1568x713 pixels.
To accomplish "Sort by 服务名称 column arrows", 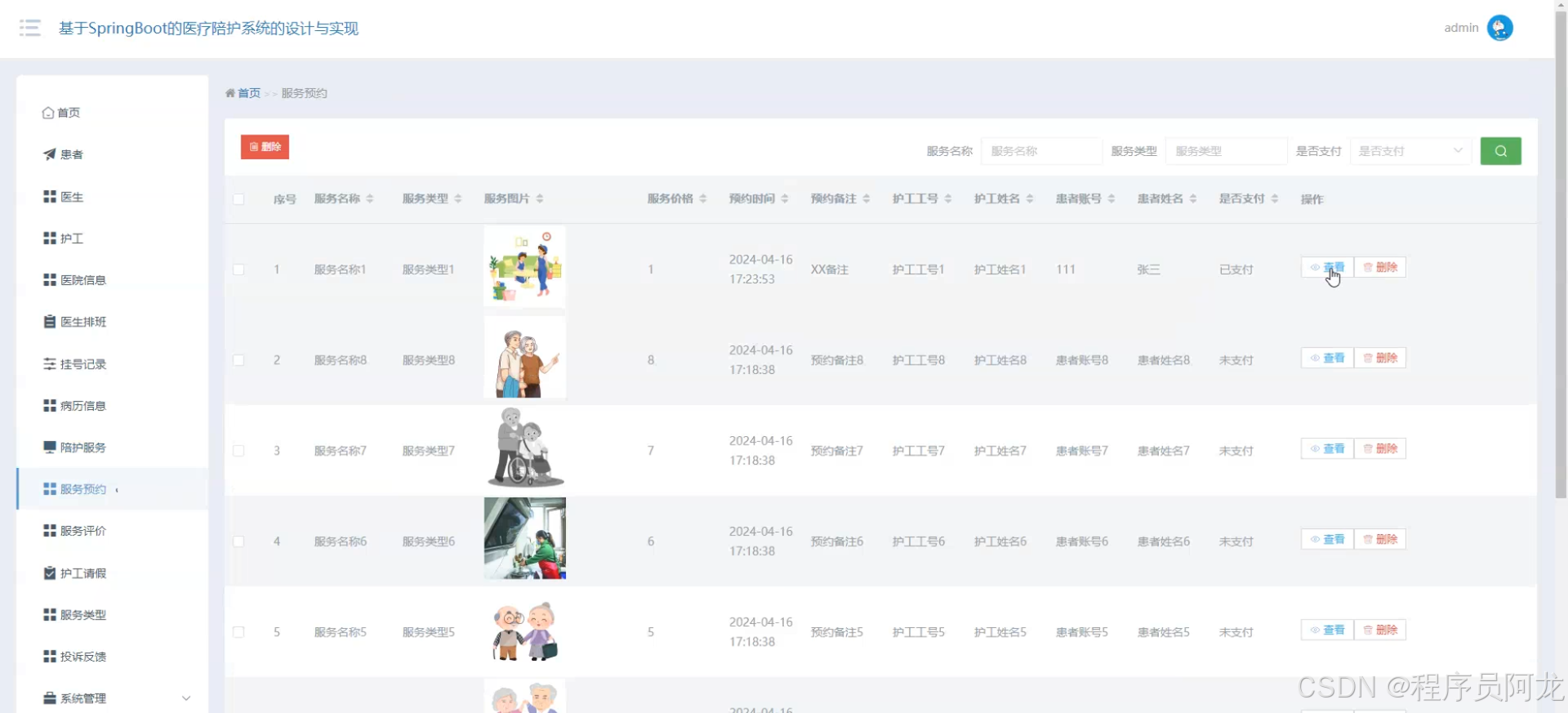I will [370, 198].
